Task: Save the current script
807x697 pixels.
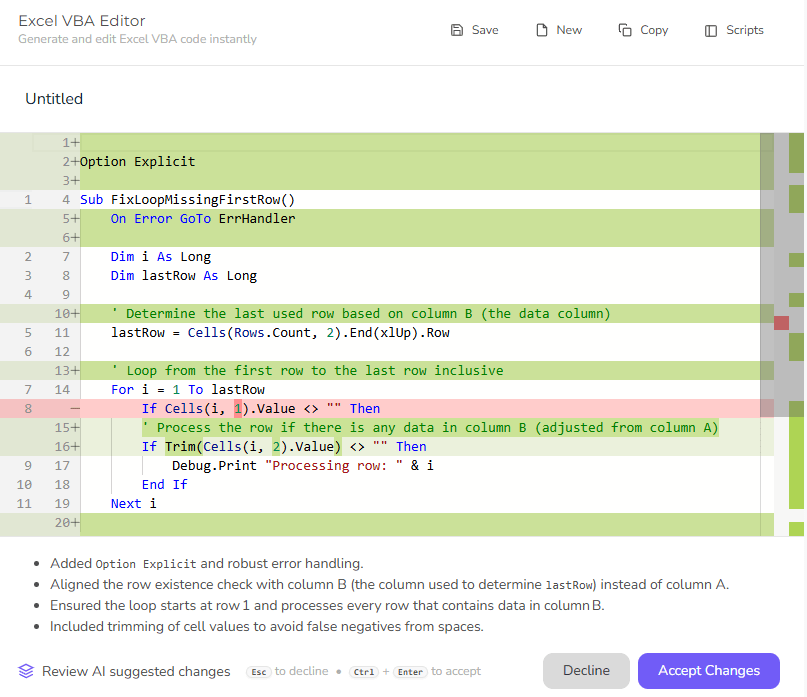Action: click(473, 30)
